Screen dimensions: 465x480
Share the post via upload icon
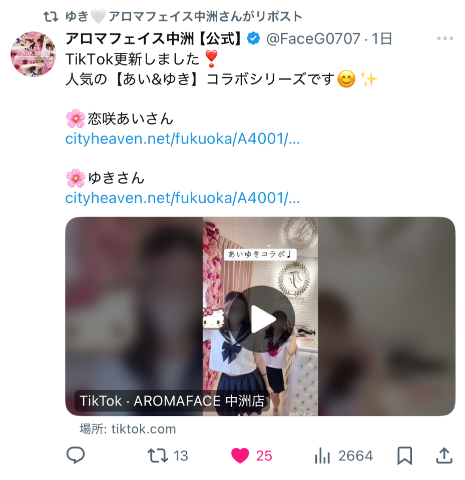[444, 456]
